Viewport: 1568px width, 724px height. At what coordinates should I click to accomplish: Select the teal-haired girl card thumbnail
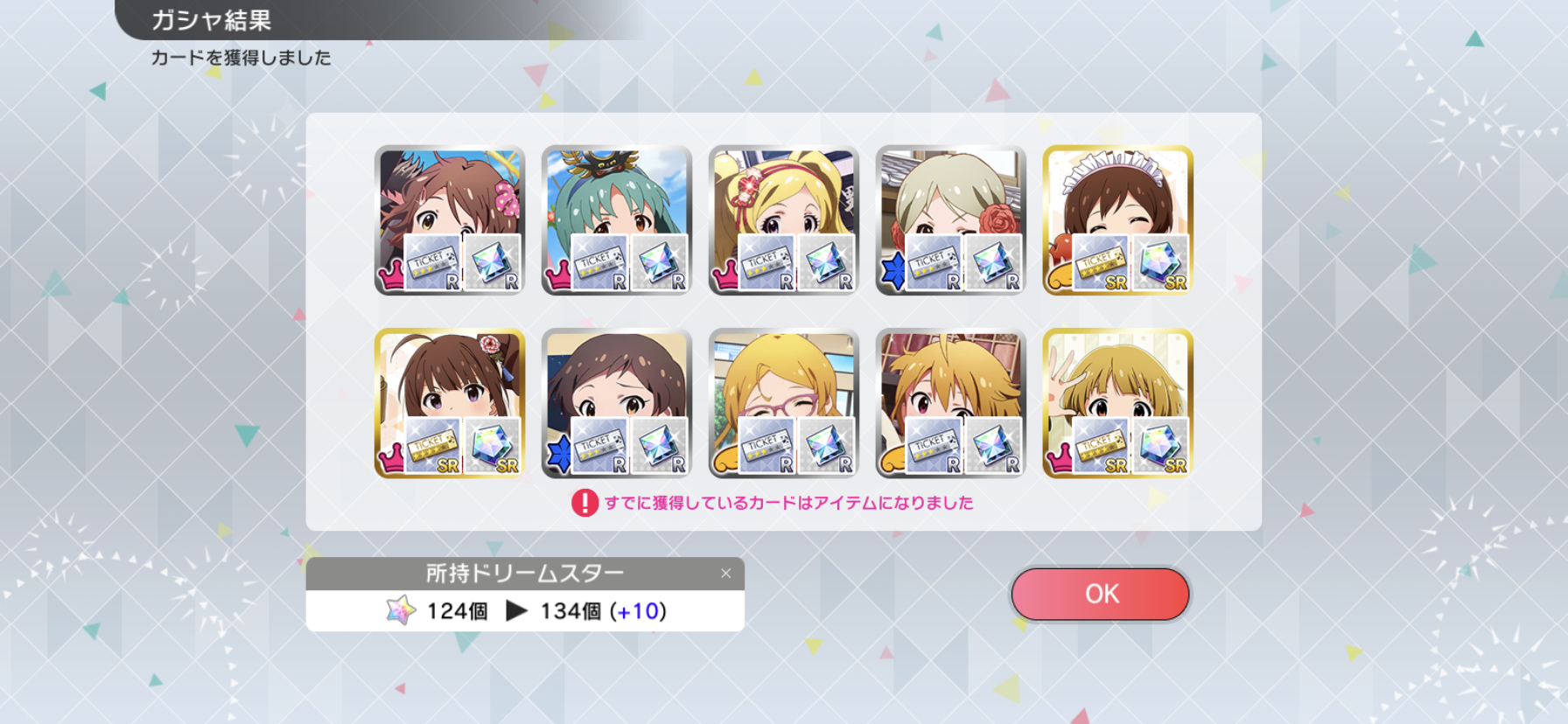point(616,220)
